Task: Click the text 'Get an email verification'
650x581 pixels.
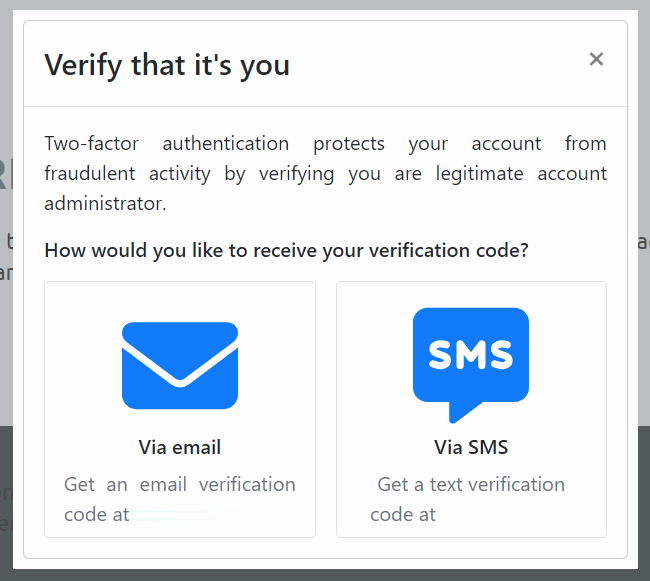Action: click(x=179, y=484)
